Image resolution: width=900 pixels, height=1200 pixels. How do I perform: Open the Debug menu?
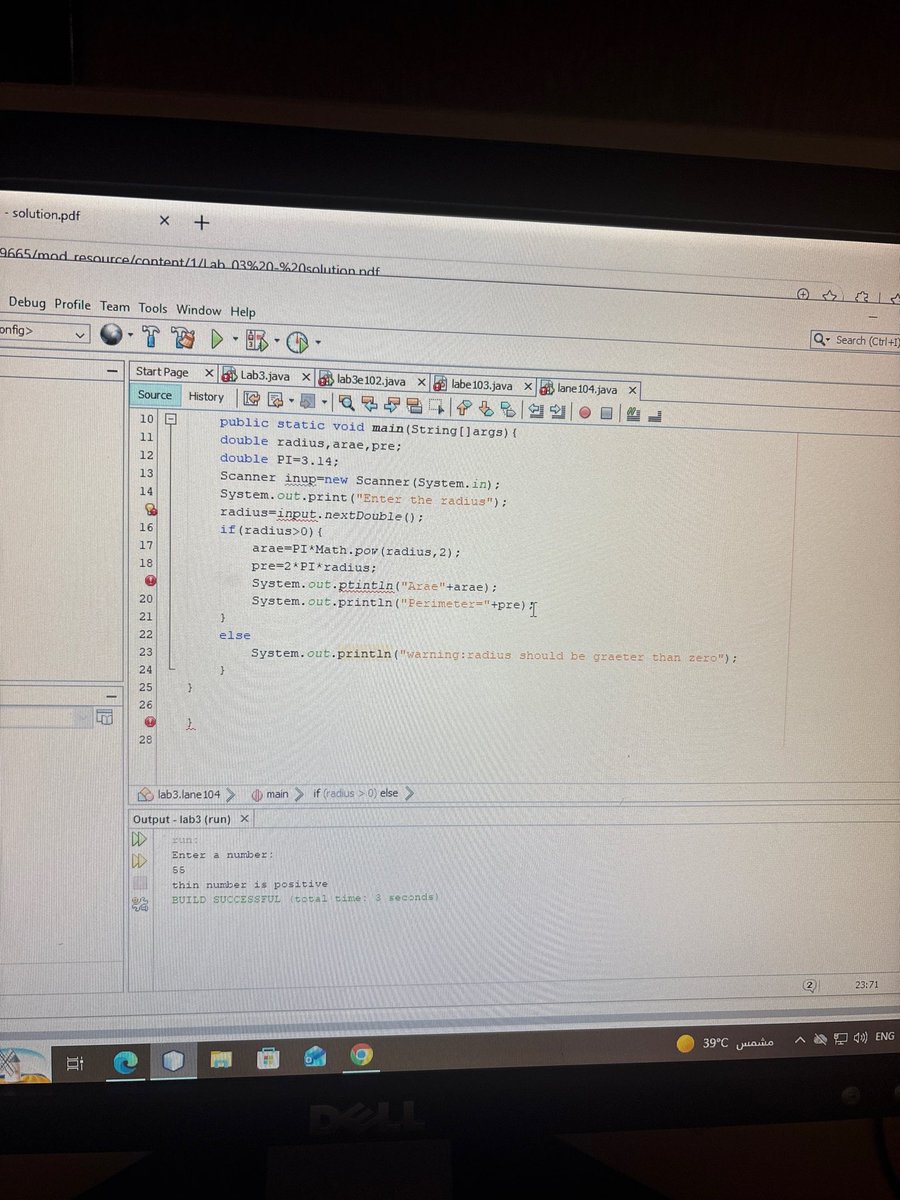tap(27, 303)
